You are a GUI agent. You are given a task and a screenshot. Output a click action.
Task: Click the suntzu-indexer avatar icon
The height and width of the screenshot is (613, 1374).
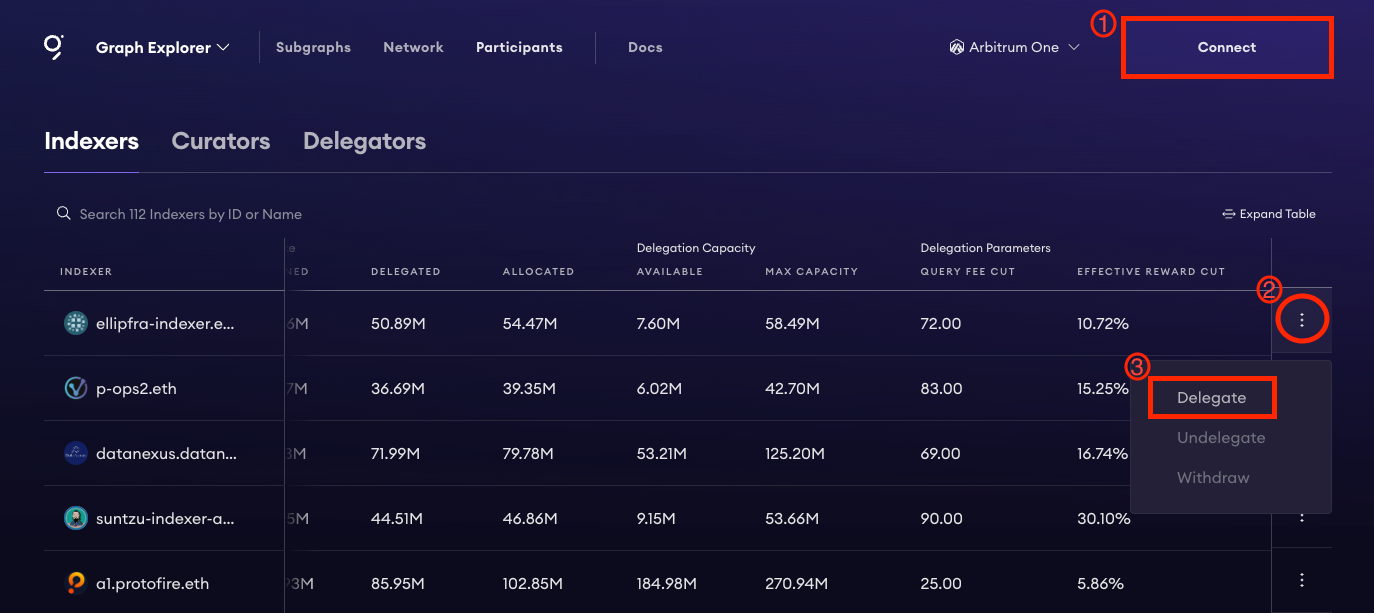point(76,518)
